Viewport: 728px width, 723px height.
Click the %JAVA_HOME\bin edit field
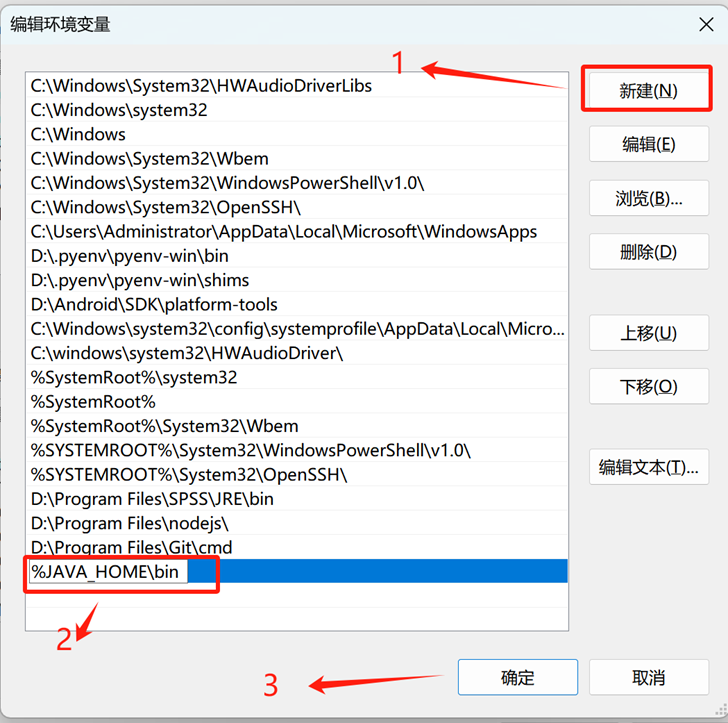pos(108,571)
